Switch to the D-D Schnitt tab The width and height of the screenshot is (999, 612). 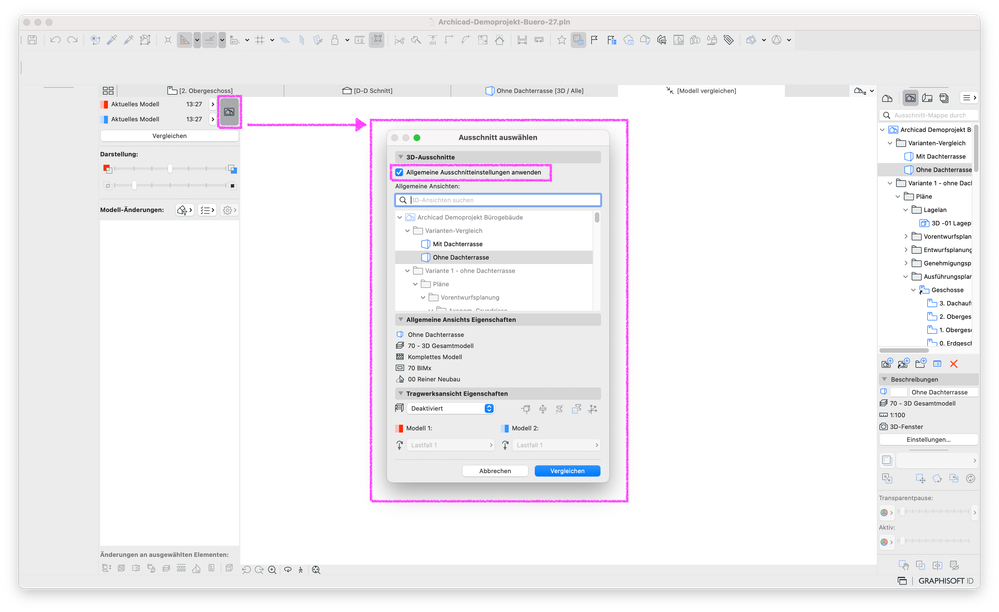[367, 91]
